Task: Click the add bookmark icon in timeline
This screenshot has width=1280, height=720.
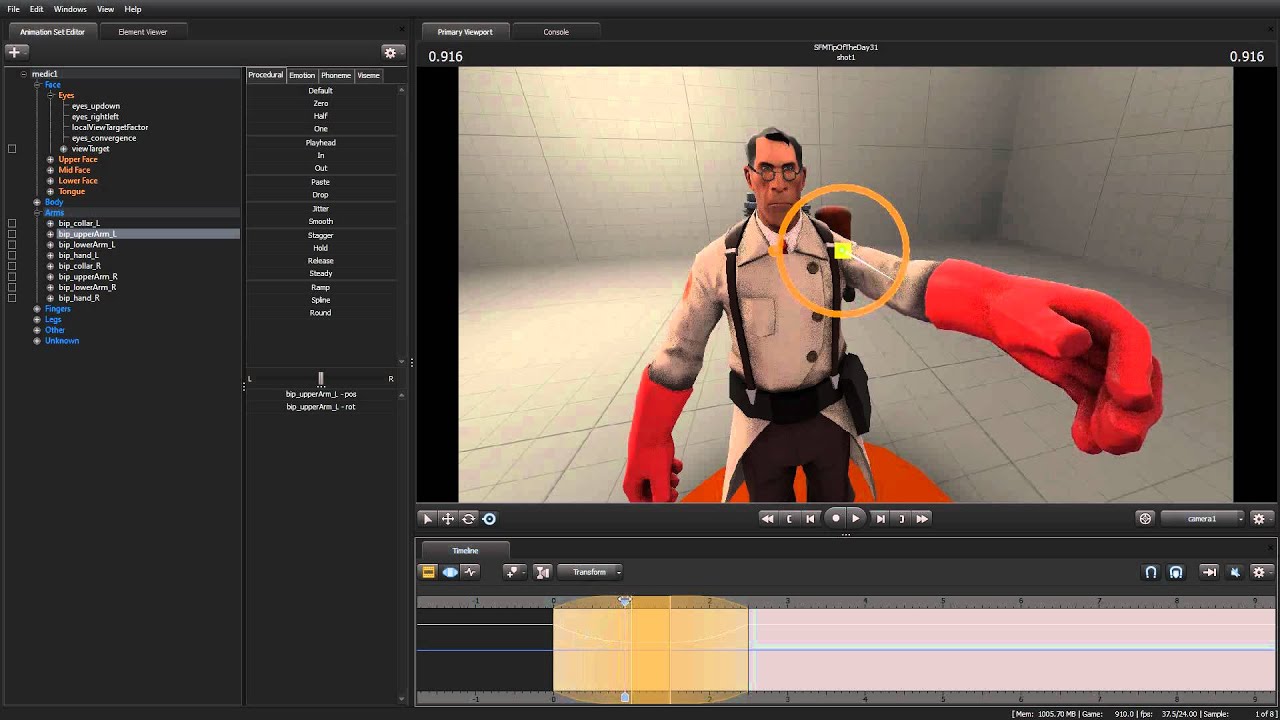Action: (514, 572)
